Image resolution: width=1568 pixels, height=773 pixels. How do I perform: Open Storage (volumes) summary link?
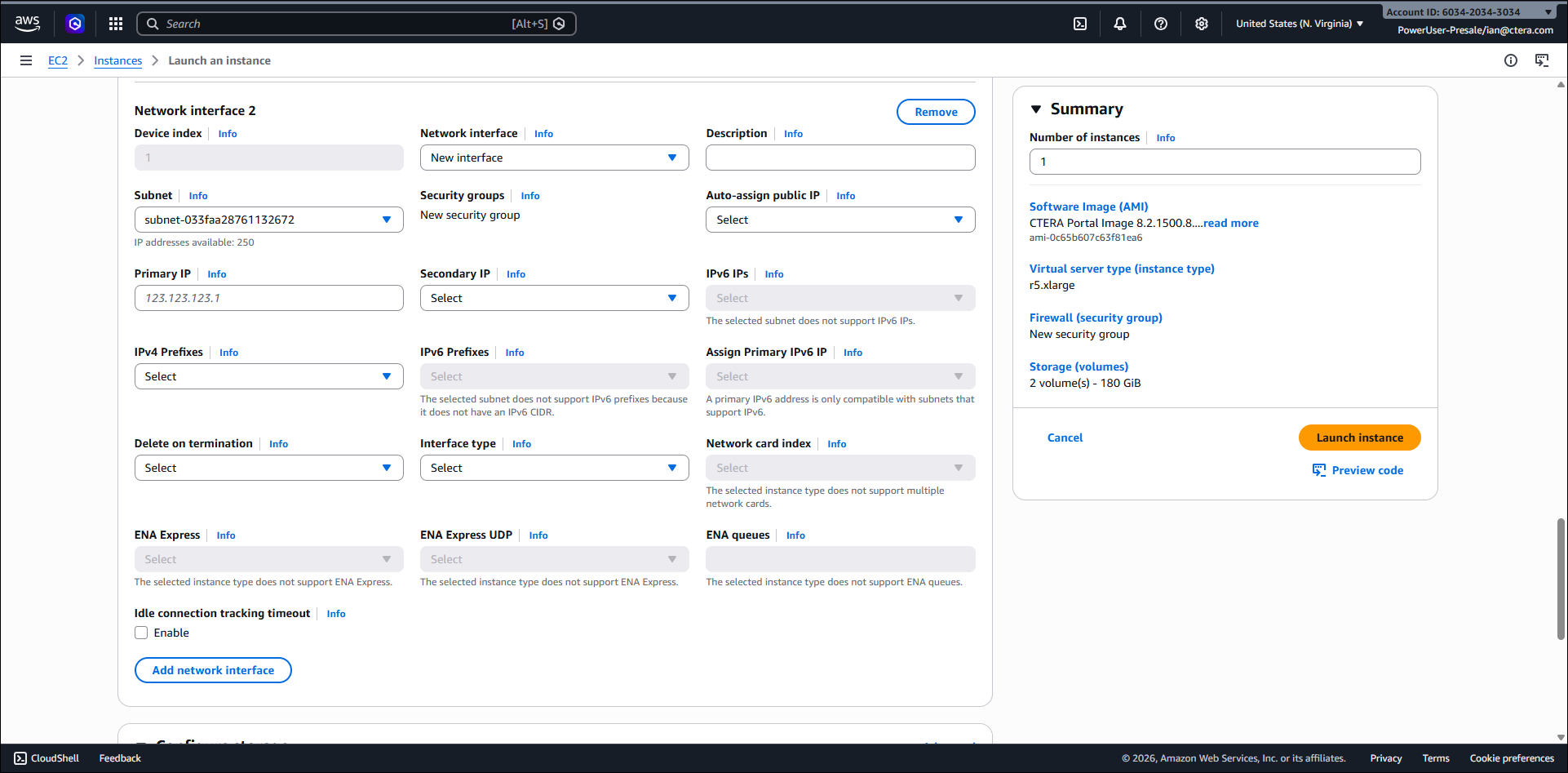(x=1079, y=367)
